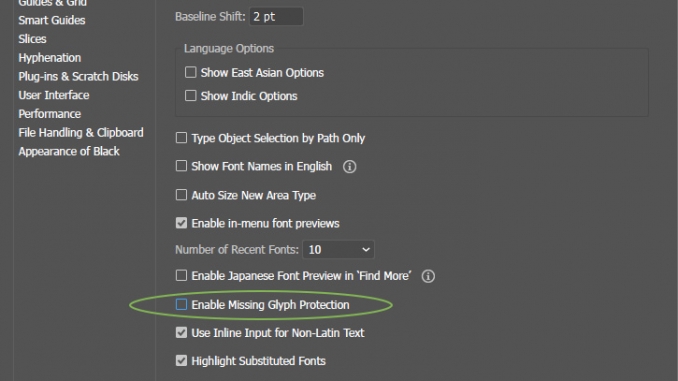Click the Baseline Shift input field
This screenshot has width=678, height=381.
[276, 16]
